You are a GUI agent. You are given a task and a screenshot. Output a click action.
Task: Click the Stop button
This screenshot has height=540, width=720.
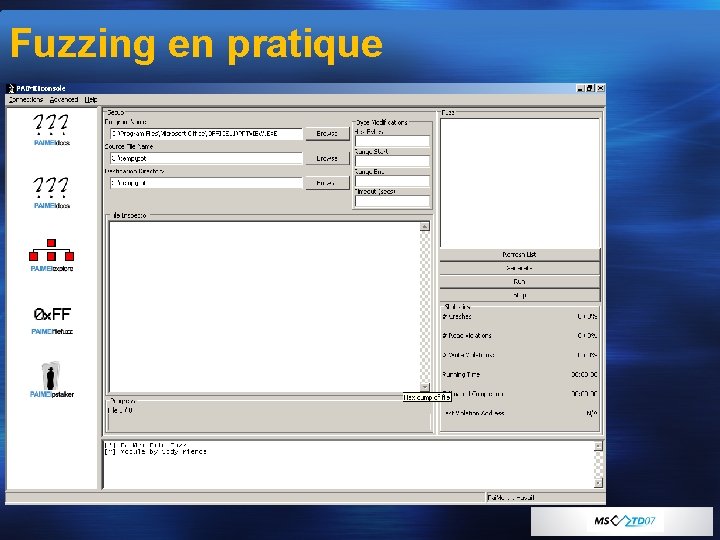click(x=519, y=296)
